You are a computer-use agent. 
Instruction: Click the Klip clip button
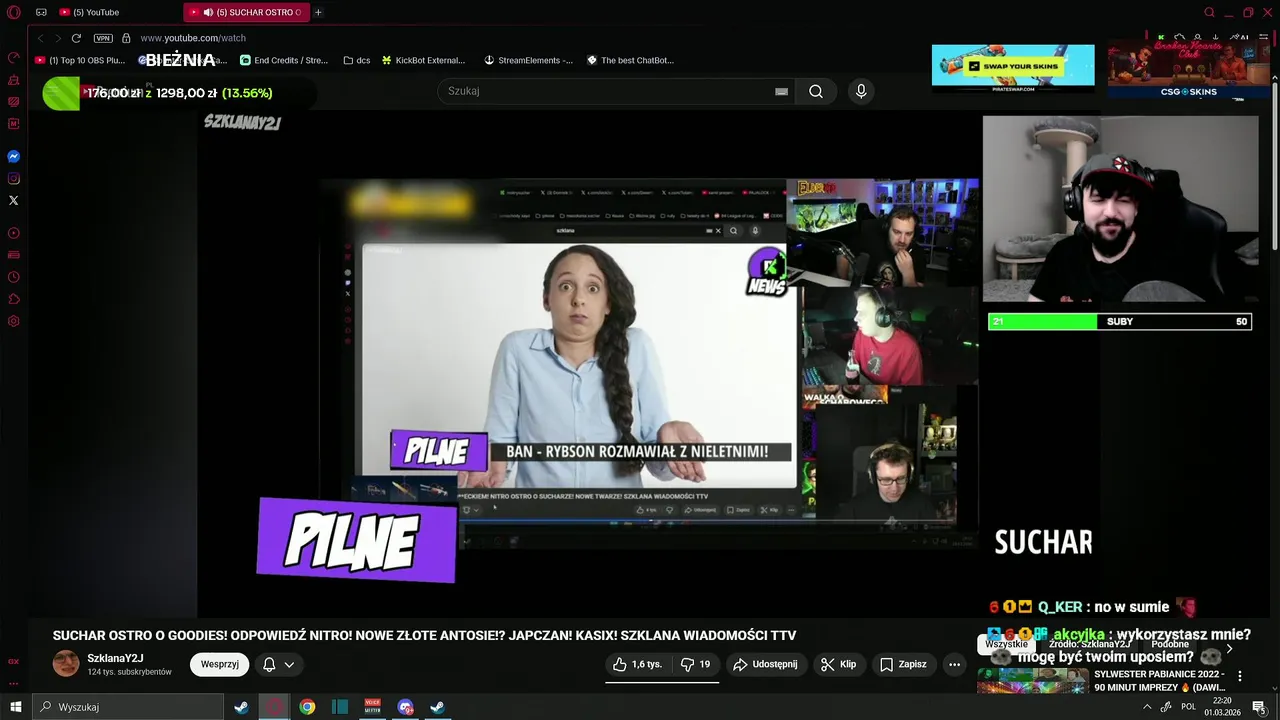[838, 664]
